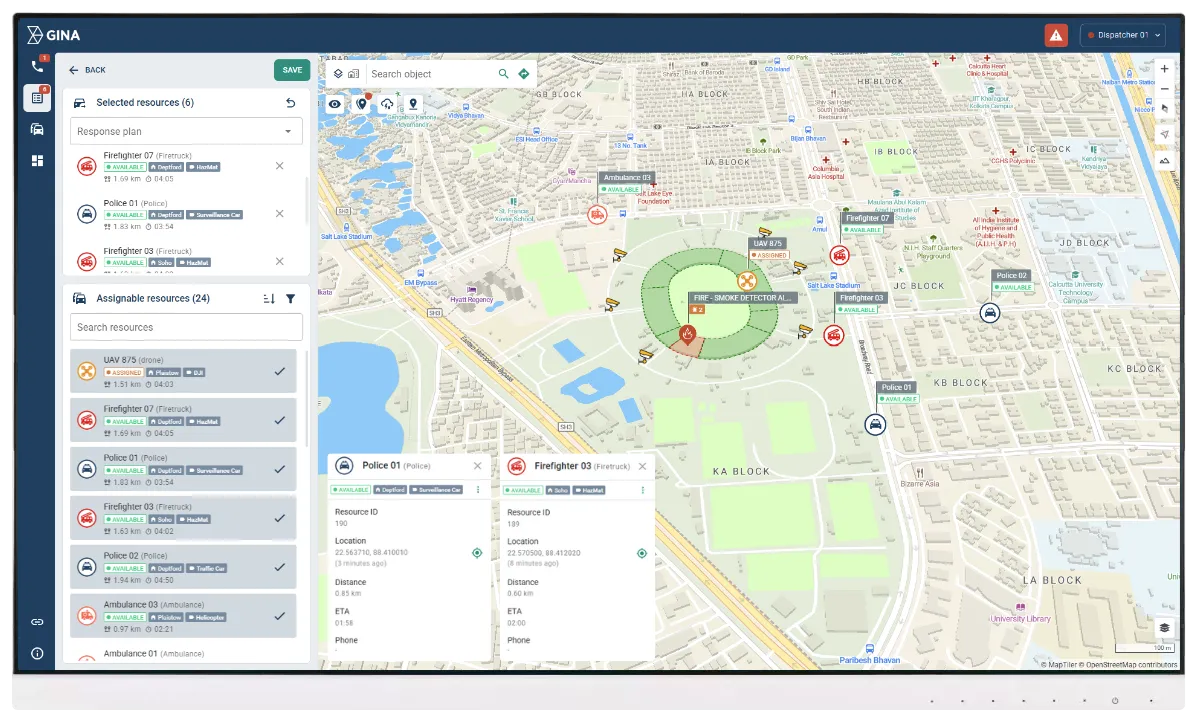
Task: Click the plain location pin map button
Action: pos(412,104)
